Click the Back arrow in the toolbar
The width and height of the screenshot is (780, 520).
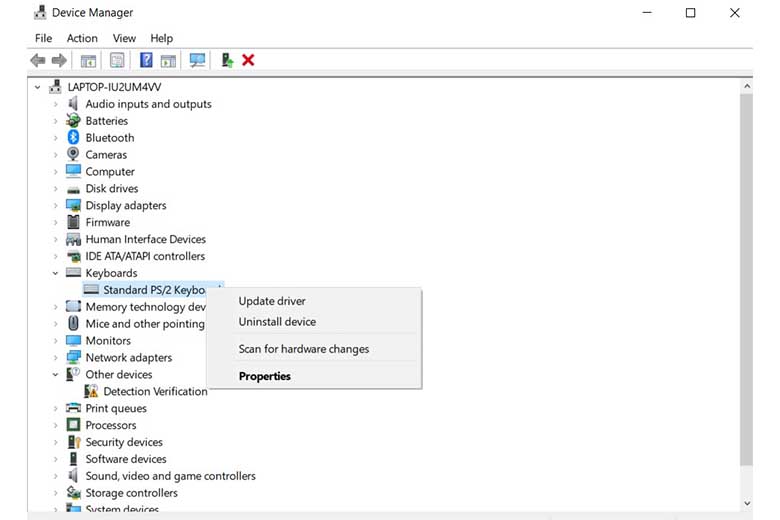coord(38,60)
